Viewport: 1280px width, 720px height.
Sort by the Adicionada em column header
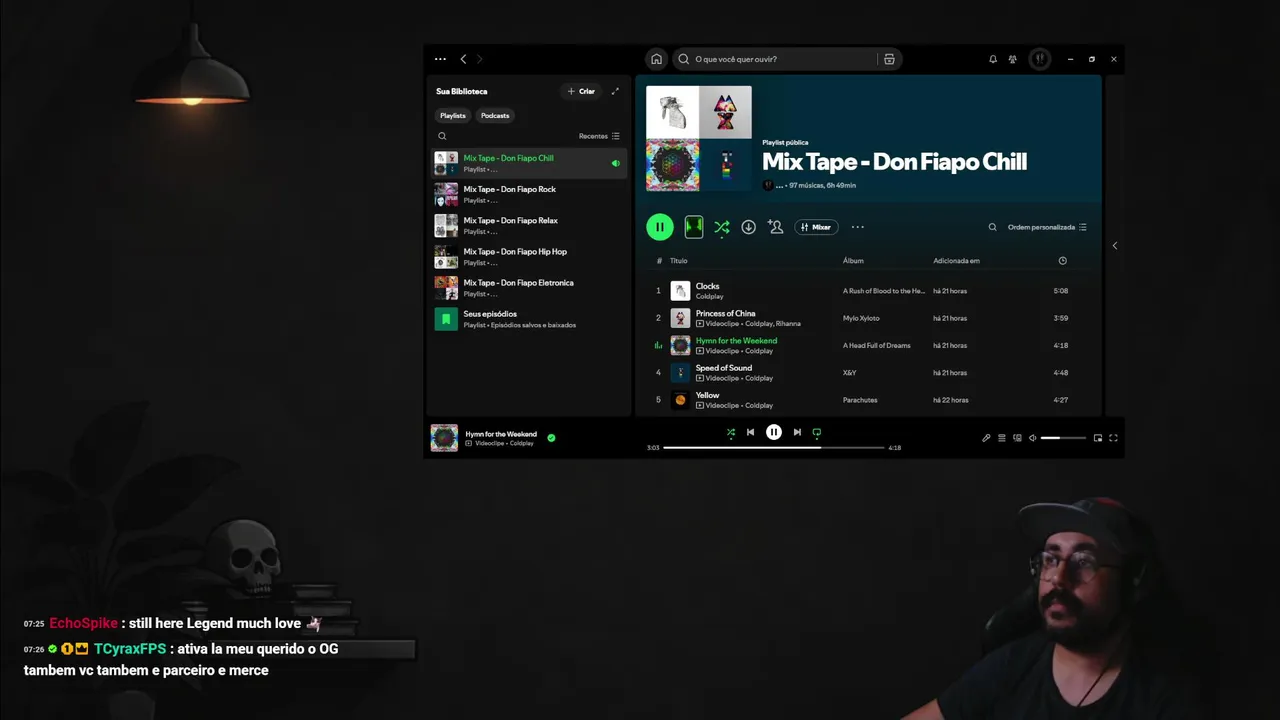point(956,261)
